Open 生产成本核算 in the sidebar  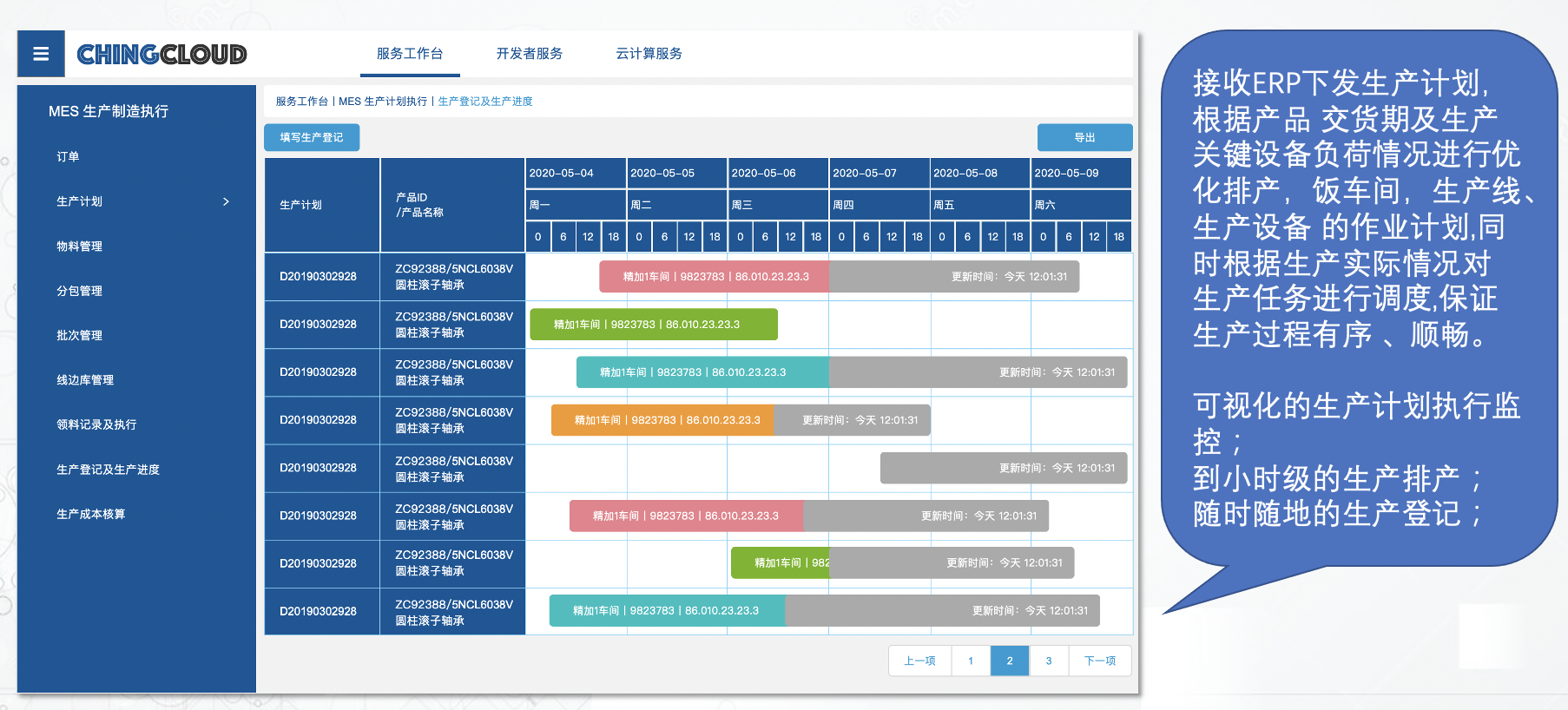click(x=90, y=514)
